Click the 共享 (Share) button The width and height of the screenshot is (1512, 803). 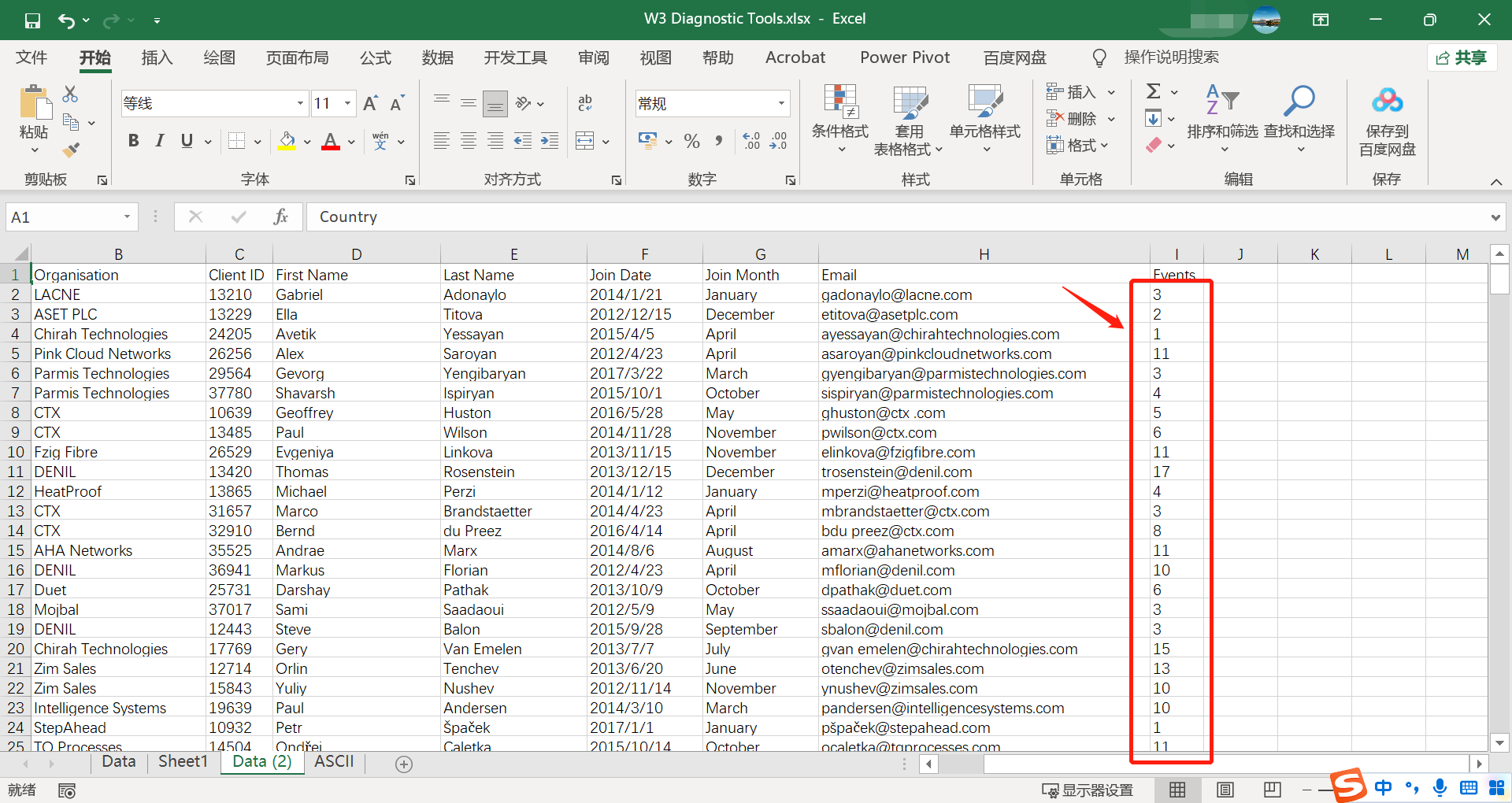coord(1462,57)
